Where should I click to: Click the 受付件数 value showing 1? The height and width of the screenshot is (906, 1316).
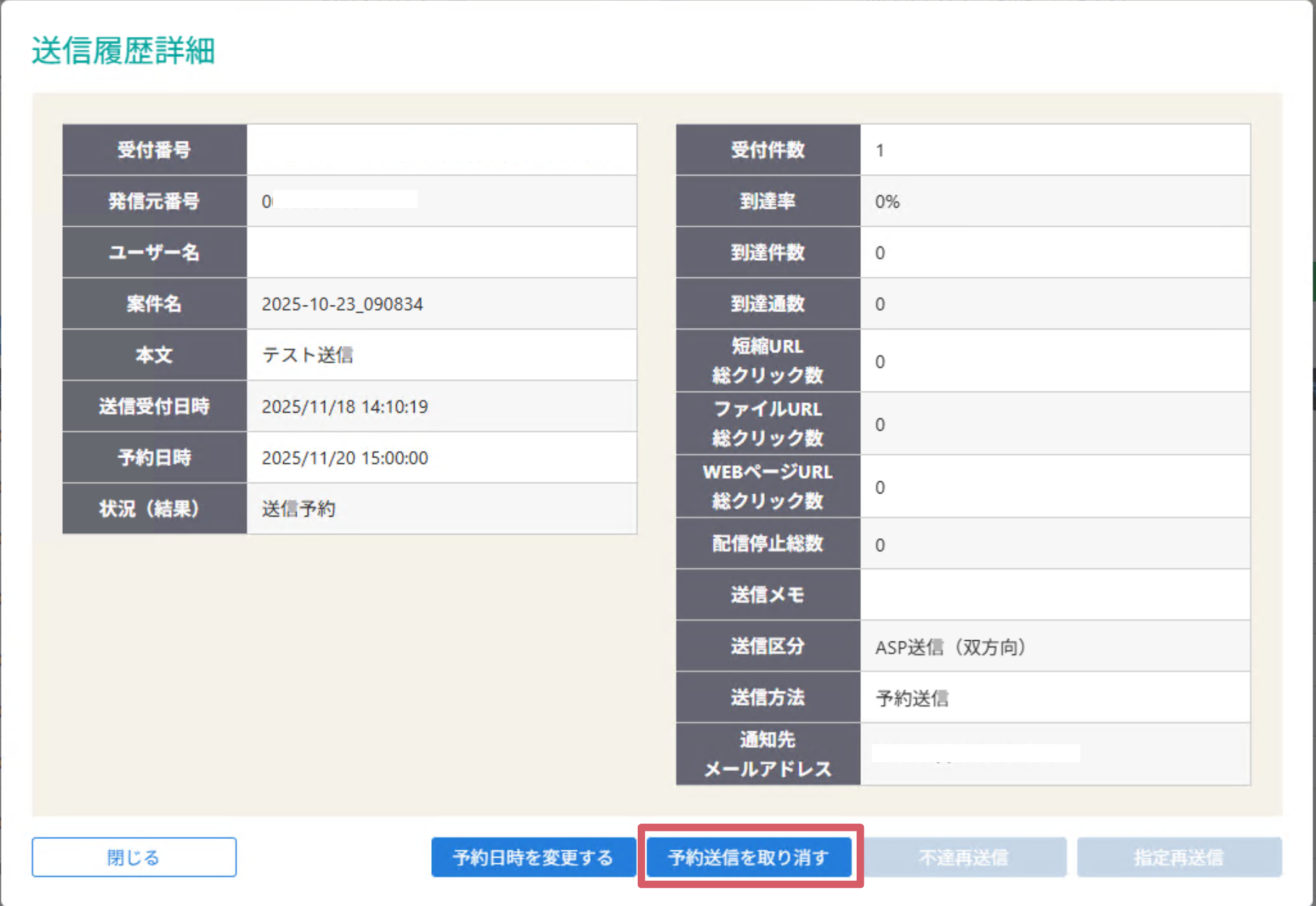click(x=1055, y=150)
